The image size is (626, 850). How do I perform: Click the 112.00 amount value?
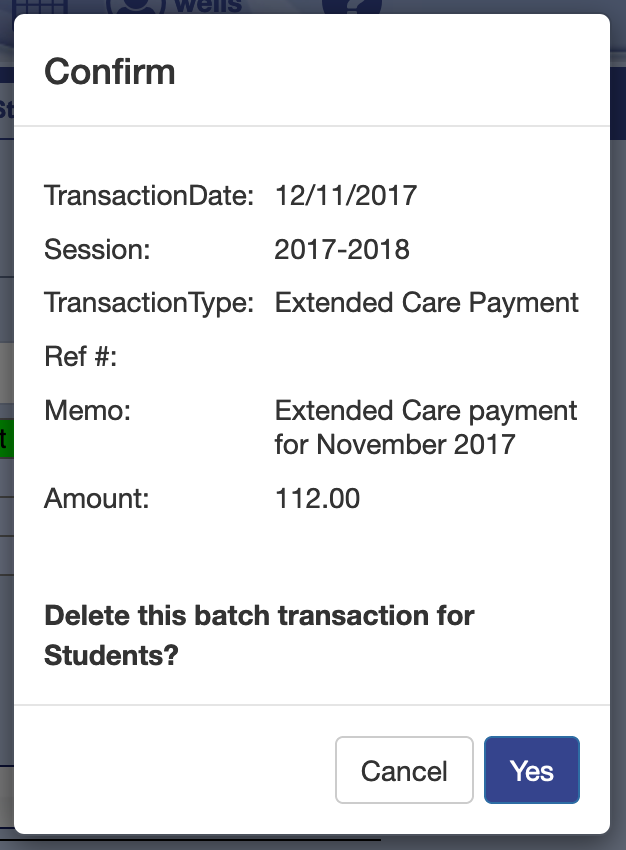pyautogui.click(x=317, y=498)
